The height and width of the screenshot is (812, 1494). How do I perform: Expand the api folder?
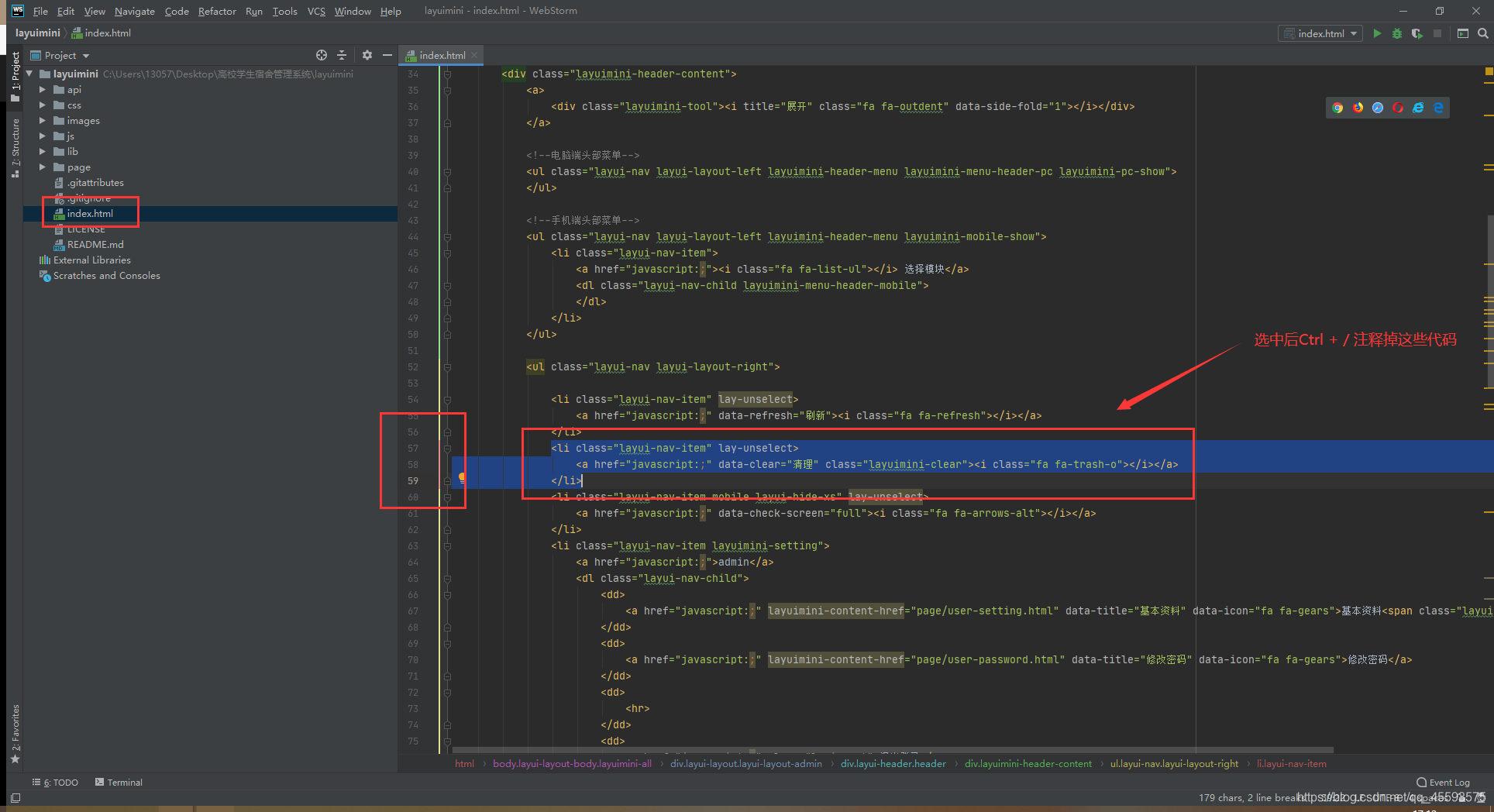click(x=43, y=89)
